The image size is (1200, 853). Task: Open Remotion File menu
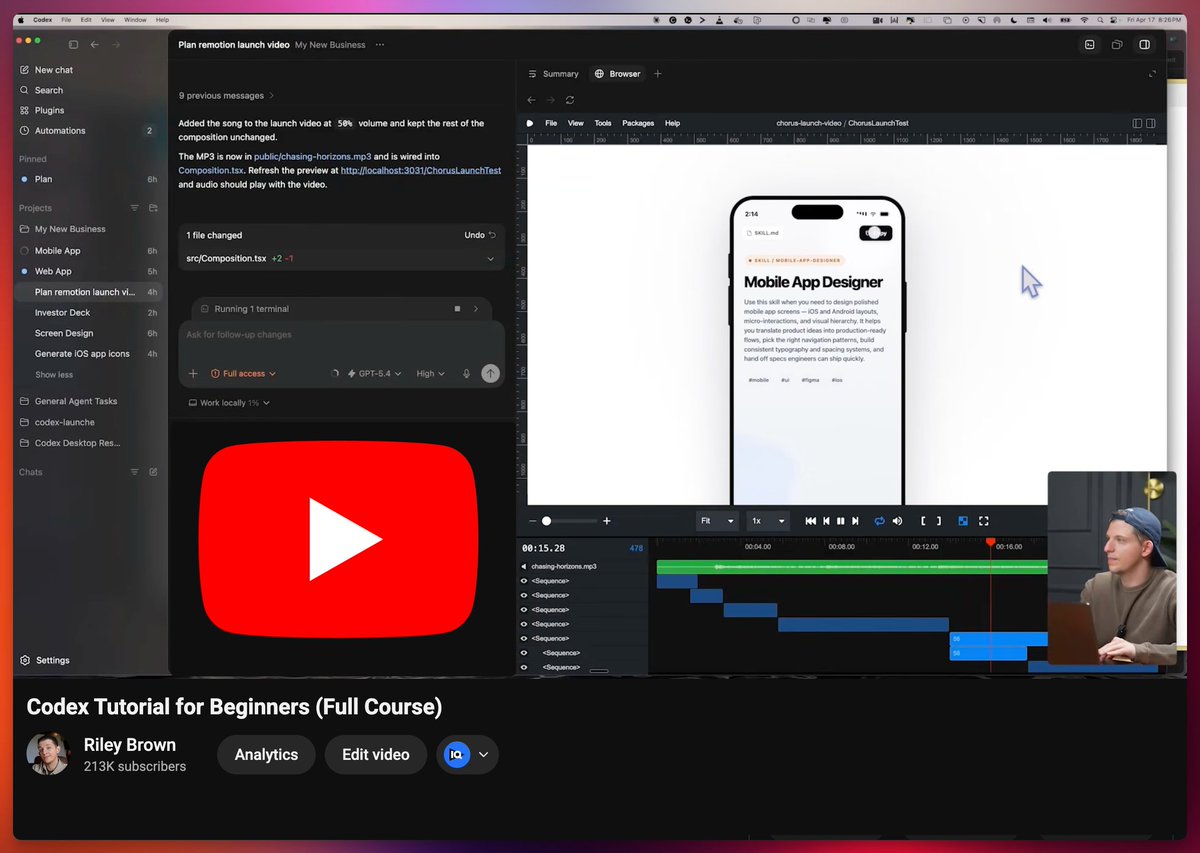point(551,123)
